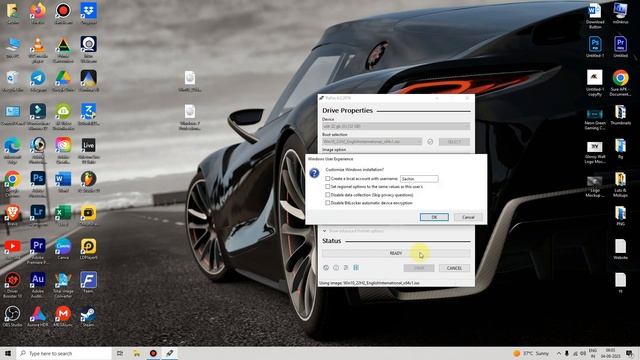The width and height of the screenshot is (640, 360).
Task: Show hidden system tray icons
Action: [x=558, y=353]
